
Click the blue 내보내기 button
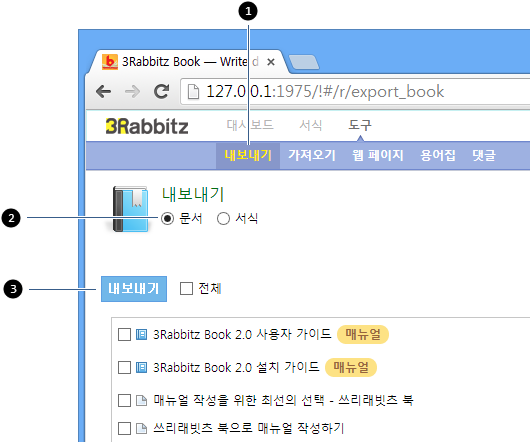coord(134,289)
